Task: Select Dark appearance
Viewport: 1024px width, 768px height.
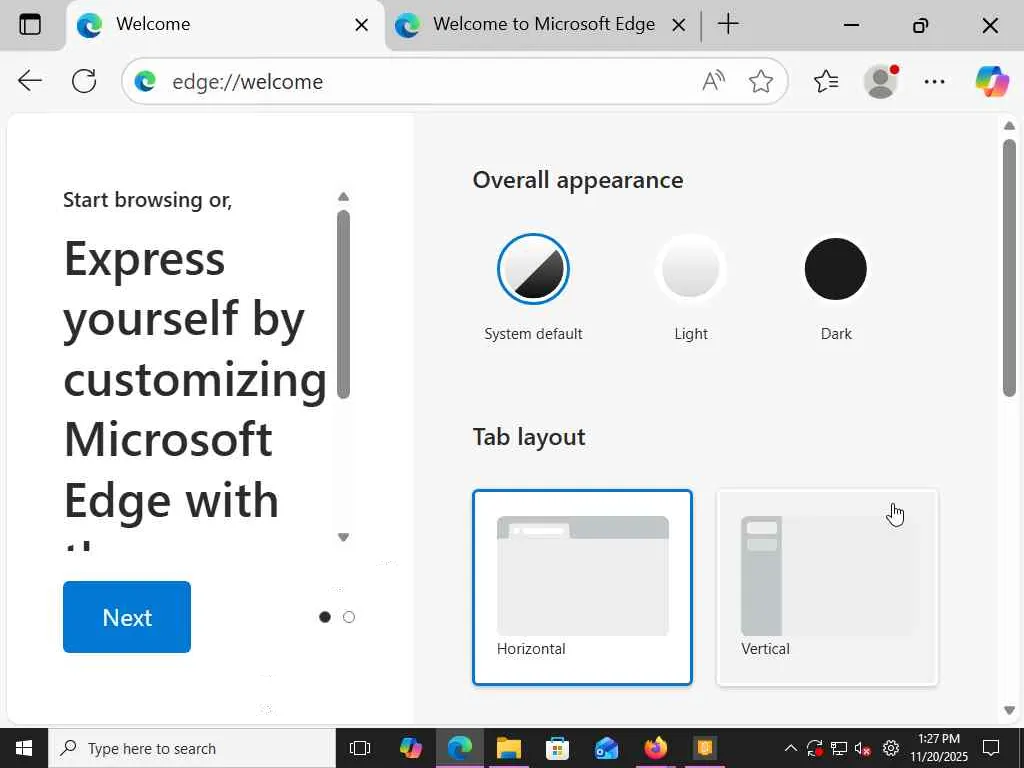Action: click(836, 268)
